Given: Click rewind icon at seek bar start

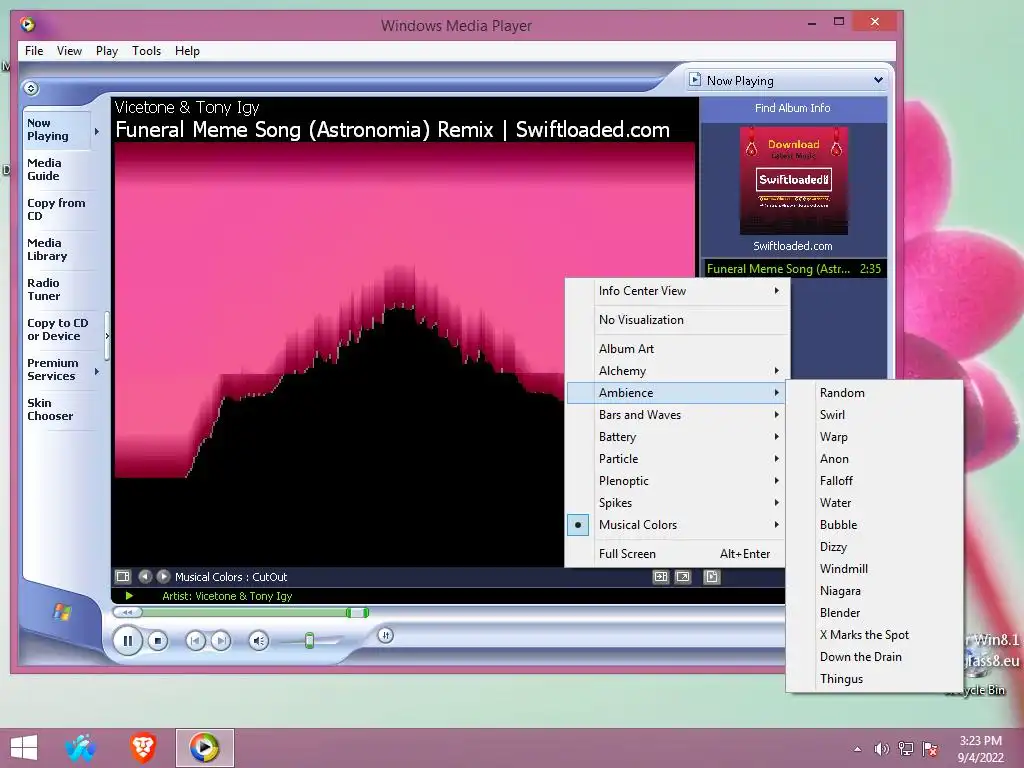Looking at the screenshot, I should pyautogui.click(x=127, y=613).
